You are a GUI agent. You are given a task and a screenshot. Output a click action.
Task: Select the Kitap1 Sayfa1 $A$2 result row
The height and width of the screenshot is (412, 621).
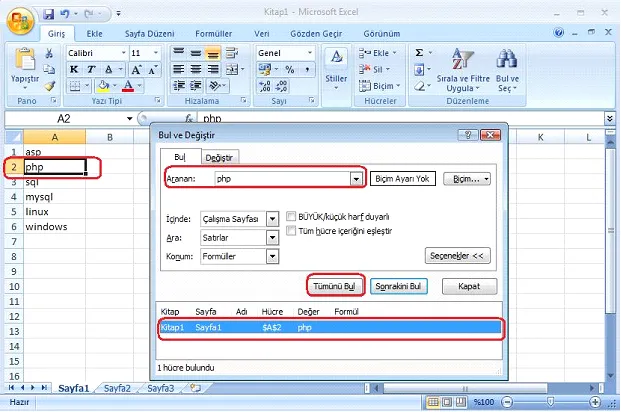click(x=330, y=327)
